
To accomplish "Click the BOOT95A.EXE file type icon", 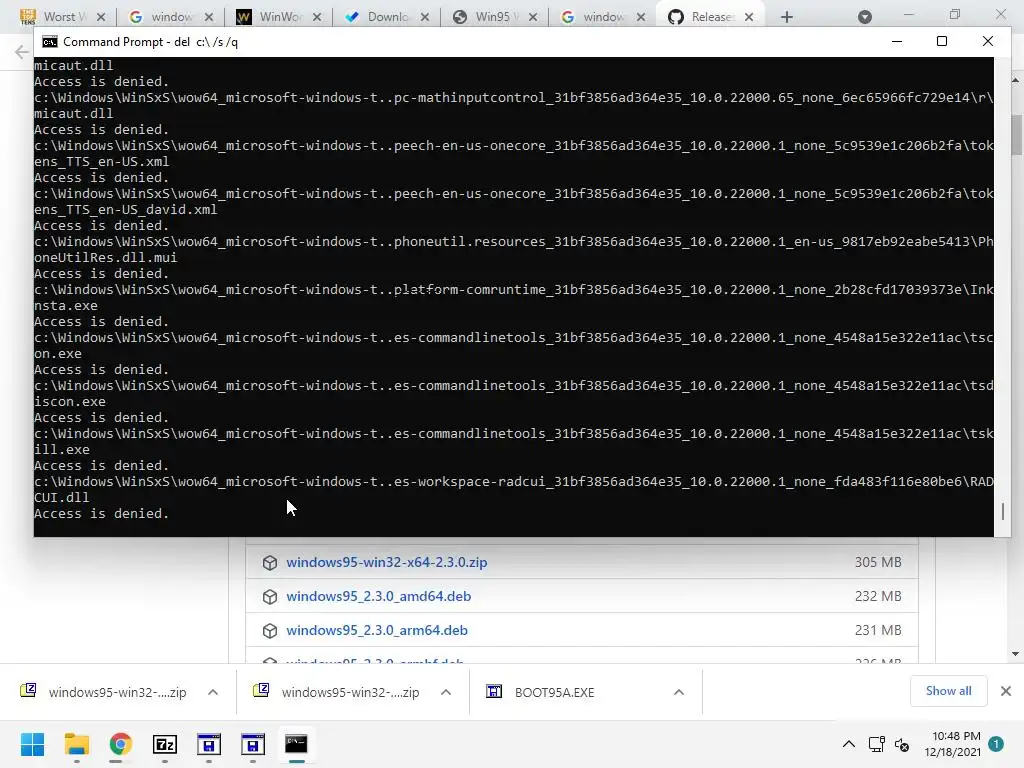I will pyautogui.click(x=494, y=691).
